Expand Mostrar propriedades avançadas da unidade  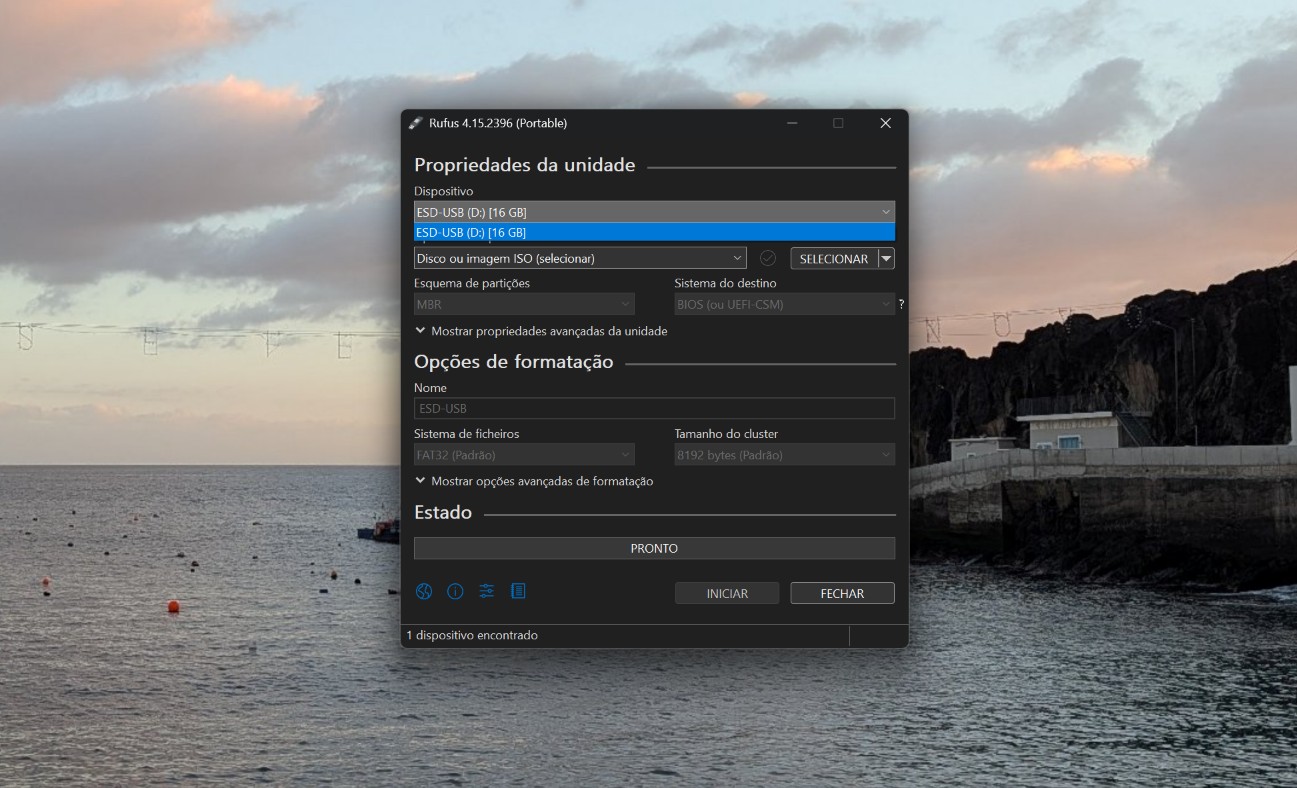(541, 331)
